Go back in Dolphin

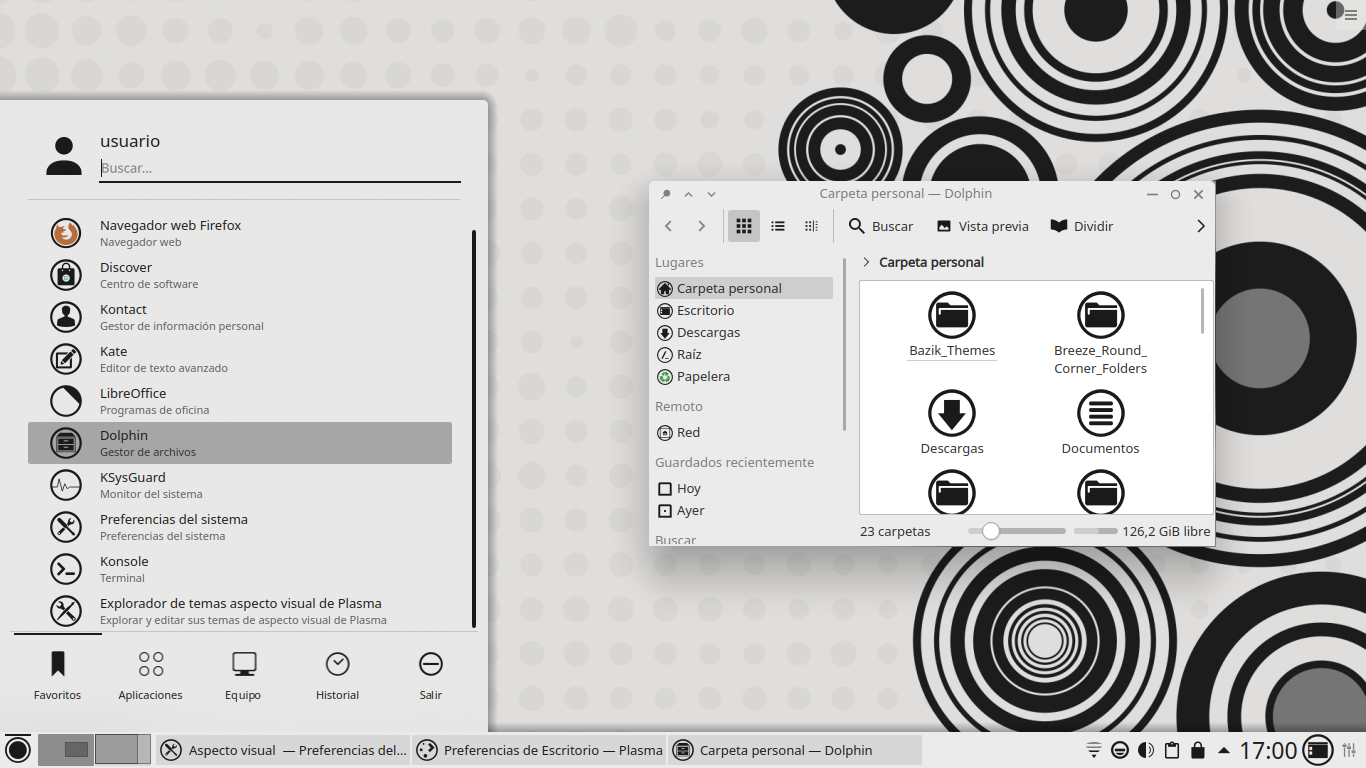click(669, 226)
